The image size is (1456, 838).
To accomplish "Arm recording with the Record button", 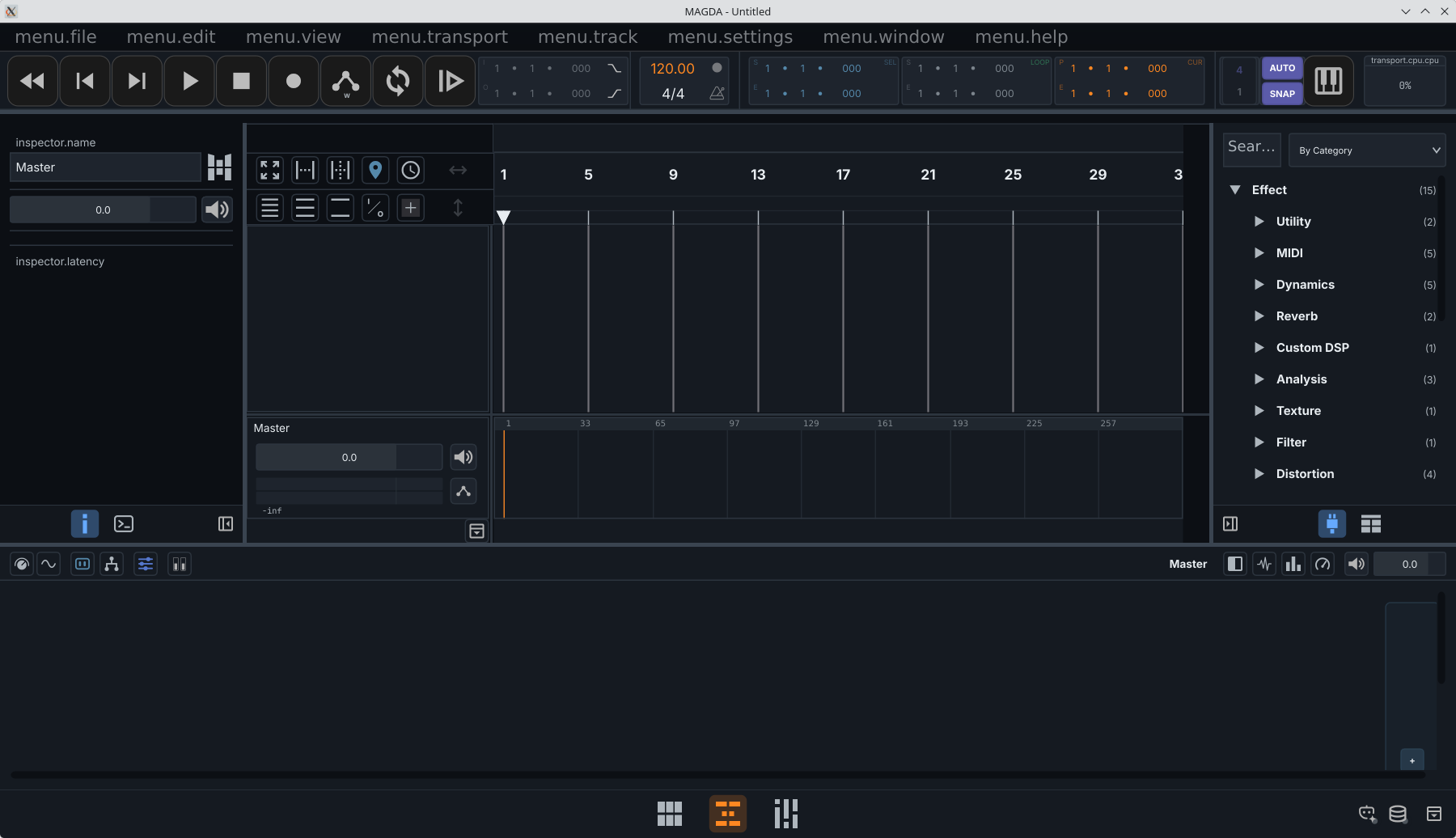I will 294,81.
